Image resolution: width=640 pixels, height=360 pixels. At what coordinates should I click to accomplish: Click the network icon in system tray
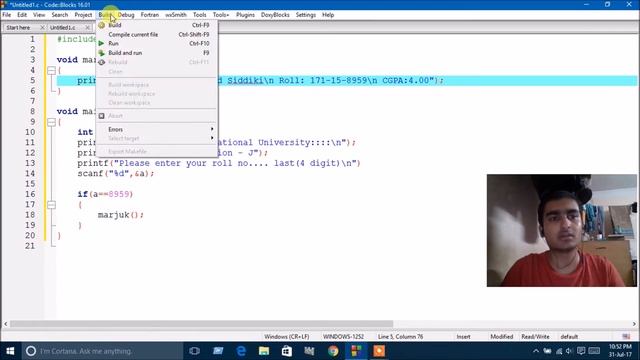click(x=559, y=351)
